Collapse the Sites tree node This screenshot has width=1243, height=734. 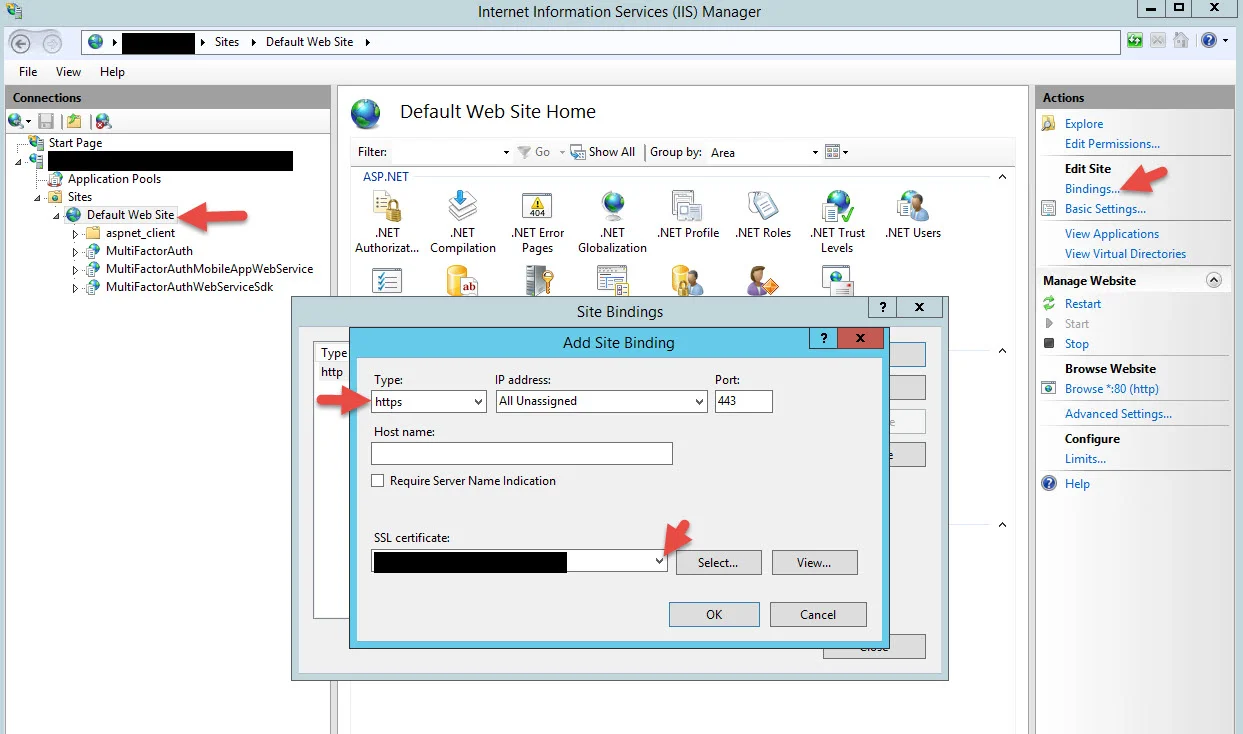[x=39, y=197]
